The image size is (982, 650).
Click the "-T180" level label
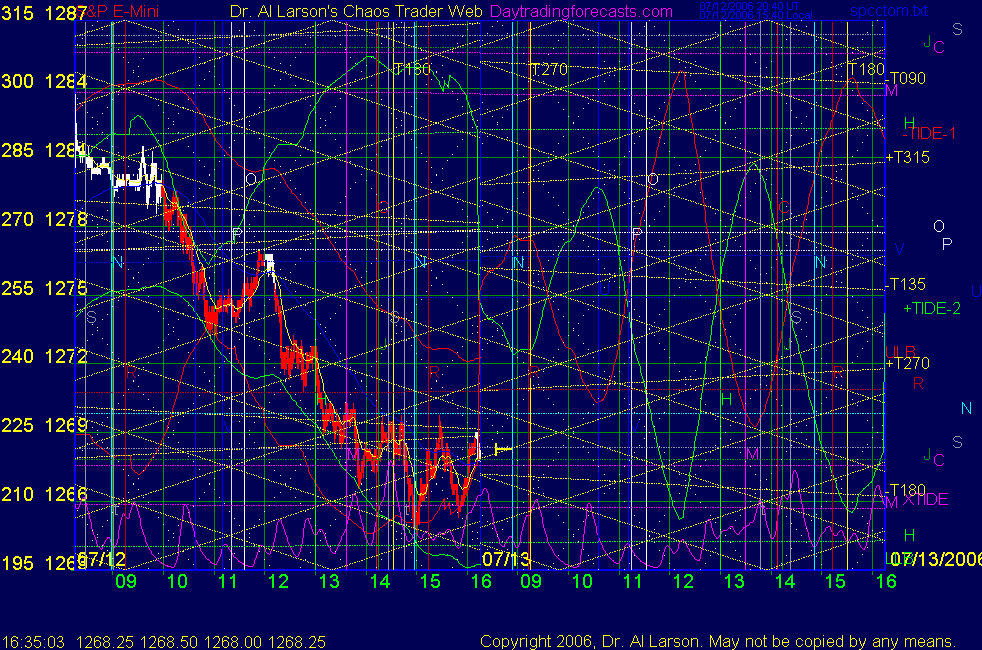coord(906,490)
